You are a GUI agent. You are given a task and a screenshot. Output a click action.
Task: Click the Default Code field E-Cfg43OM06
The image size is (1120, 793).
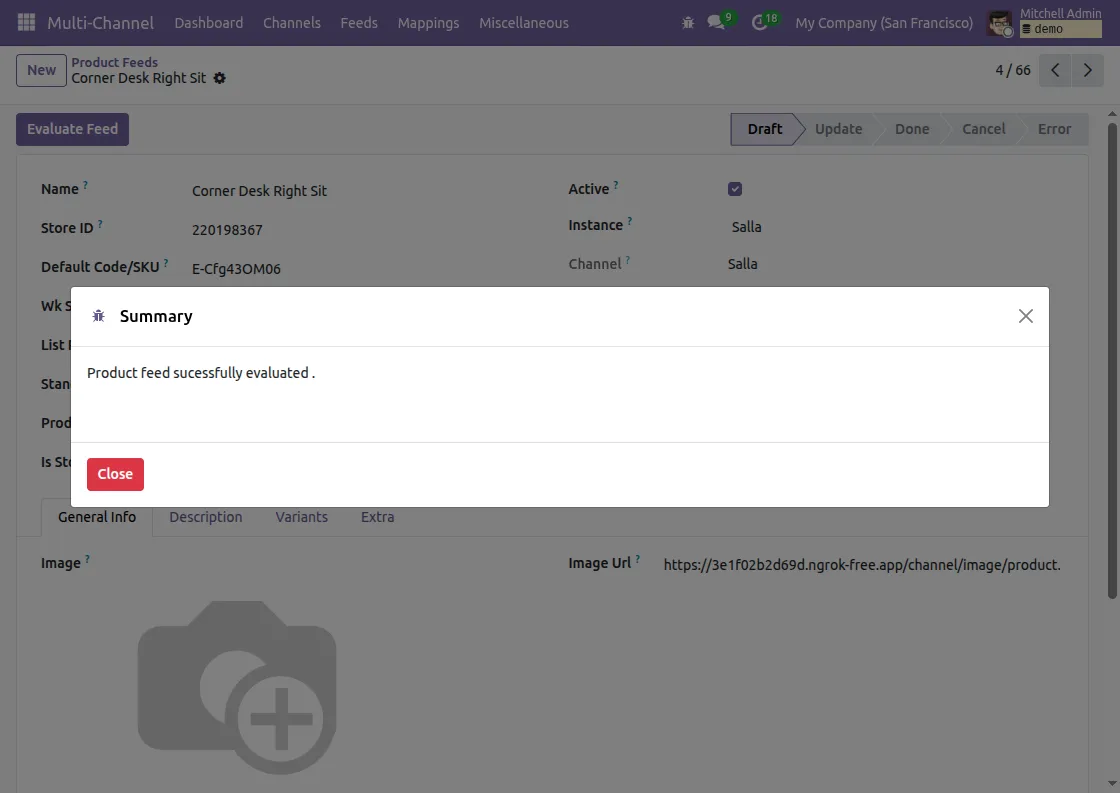tap(236, 269)
